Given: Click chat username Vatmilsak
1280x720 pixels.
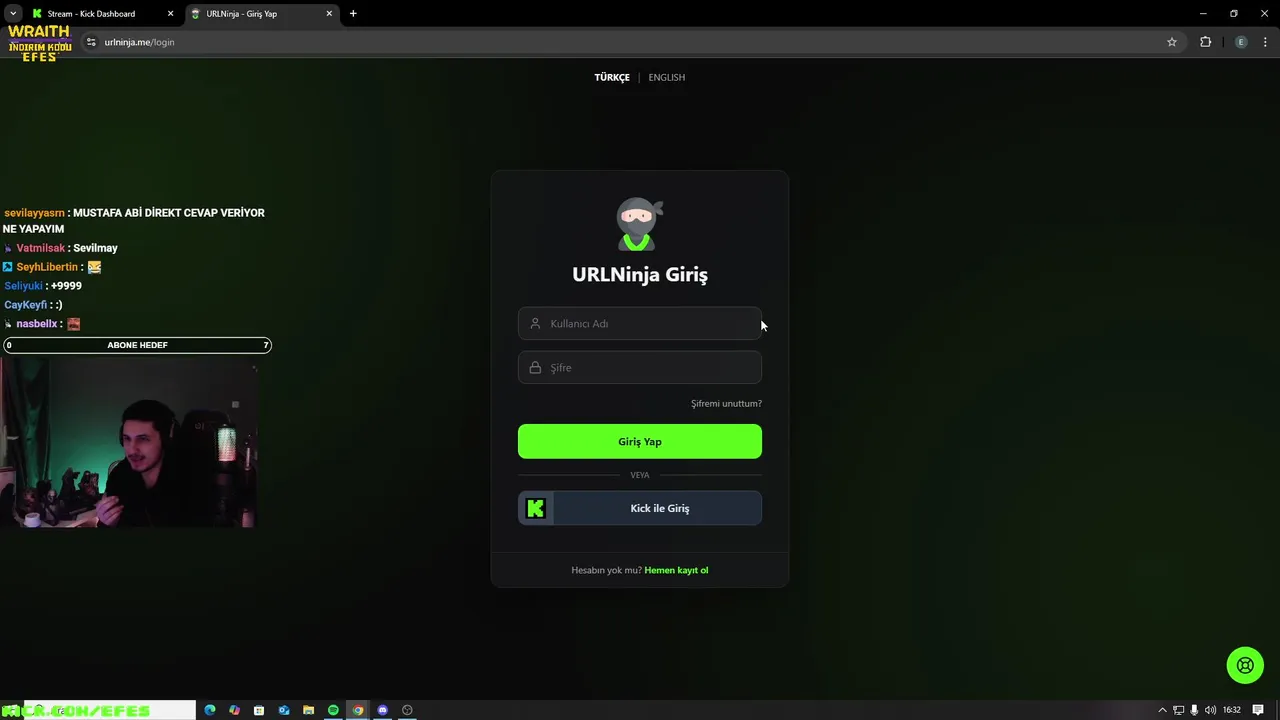Looking at the screenshot, I should click(40, 248).
